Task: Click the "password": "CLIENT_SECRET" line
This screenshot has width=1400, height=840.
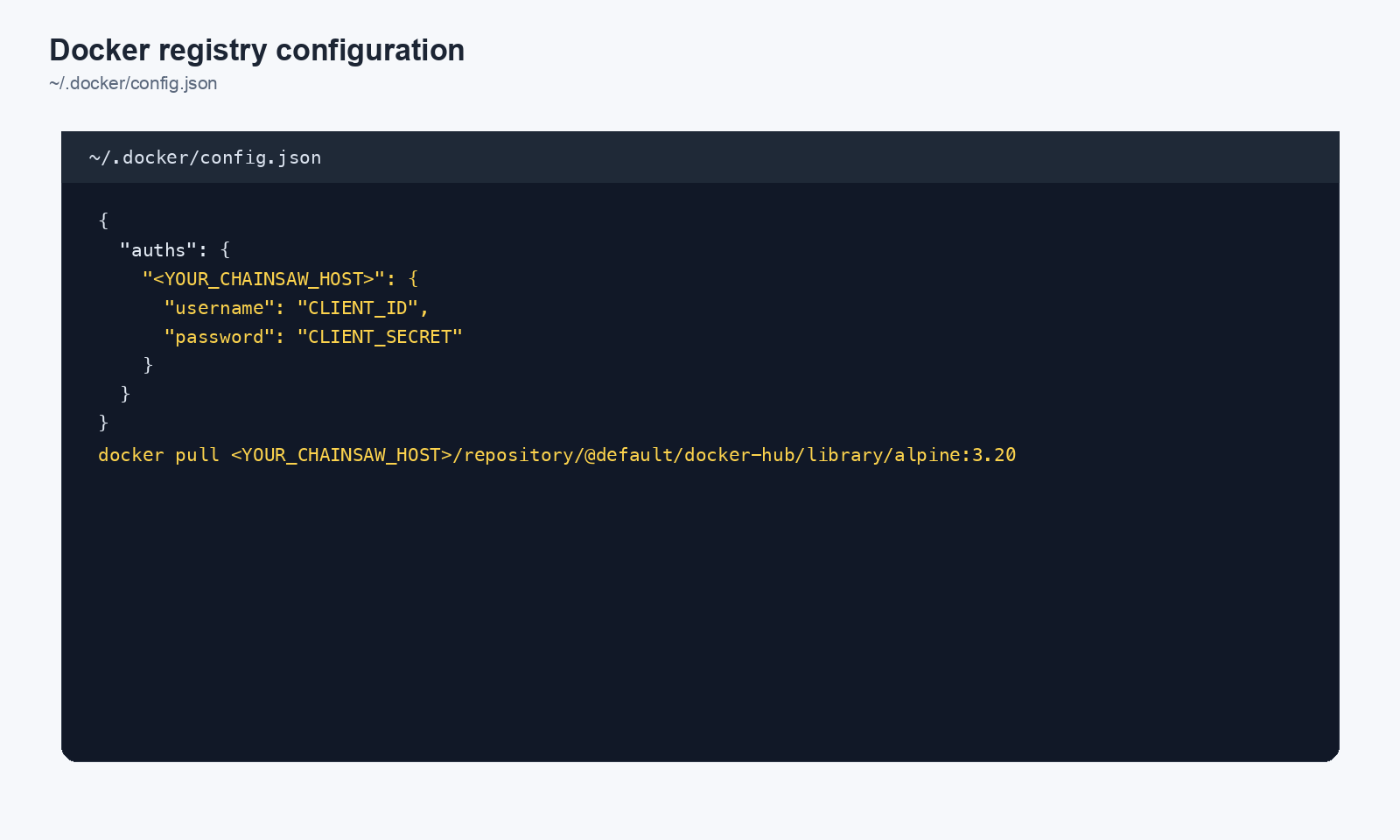Action: 313,337
